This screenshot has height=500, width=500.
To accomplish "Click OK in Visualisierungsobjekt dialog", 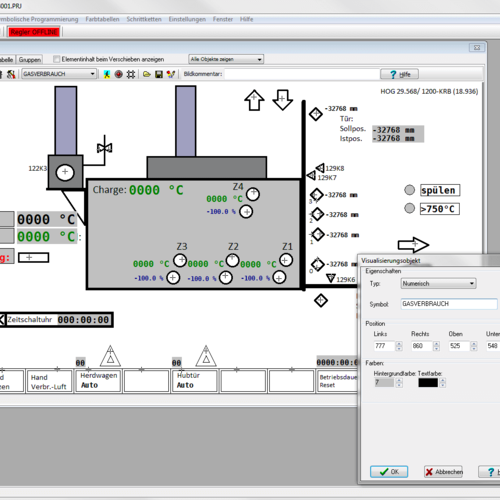I will pyautogui.click(x=389, y=472).
